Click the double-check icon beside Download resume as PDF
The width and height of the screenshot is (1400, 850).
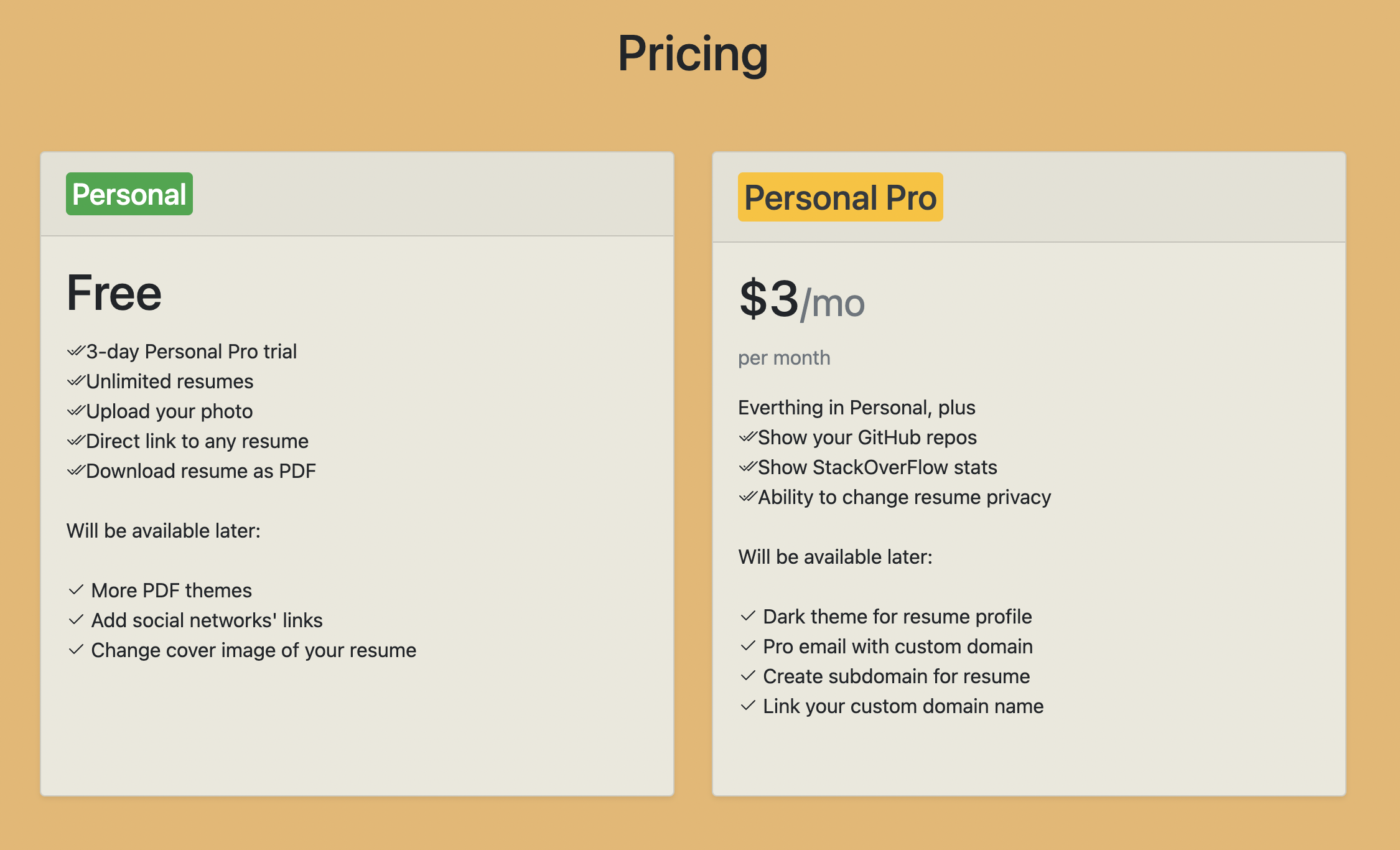[x=76, y=470]
